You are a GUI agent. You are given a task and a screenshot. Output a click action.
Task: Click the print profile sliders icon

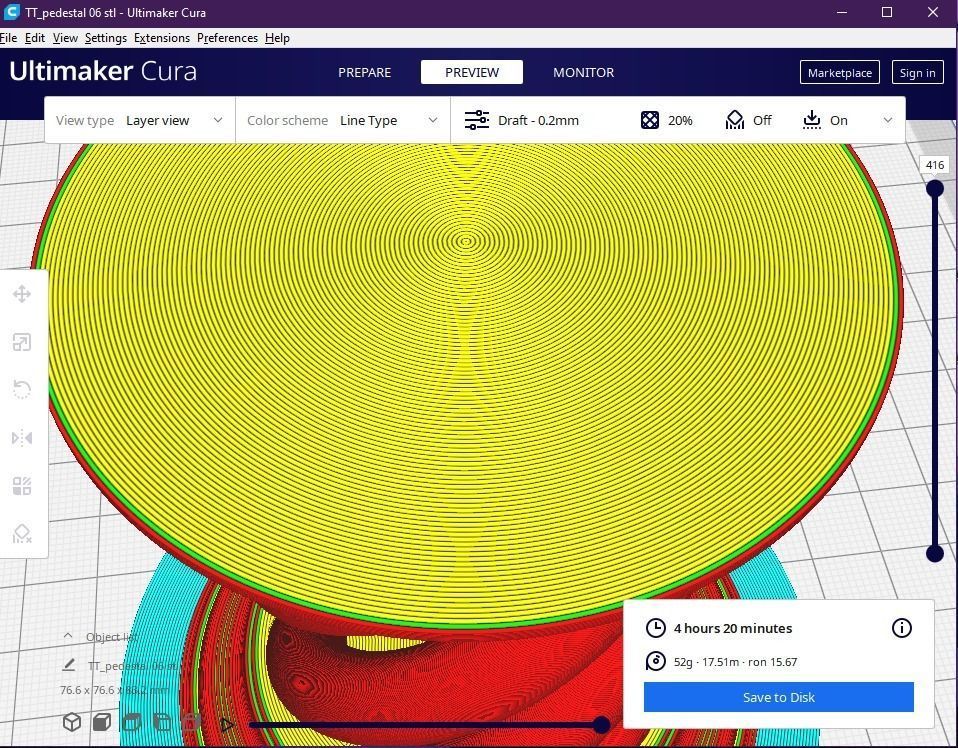pos(477,120)
